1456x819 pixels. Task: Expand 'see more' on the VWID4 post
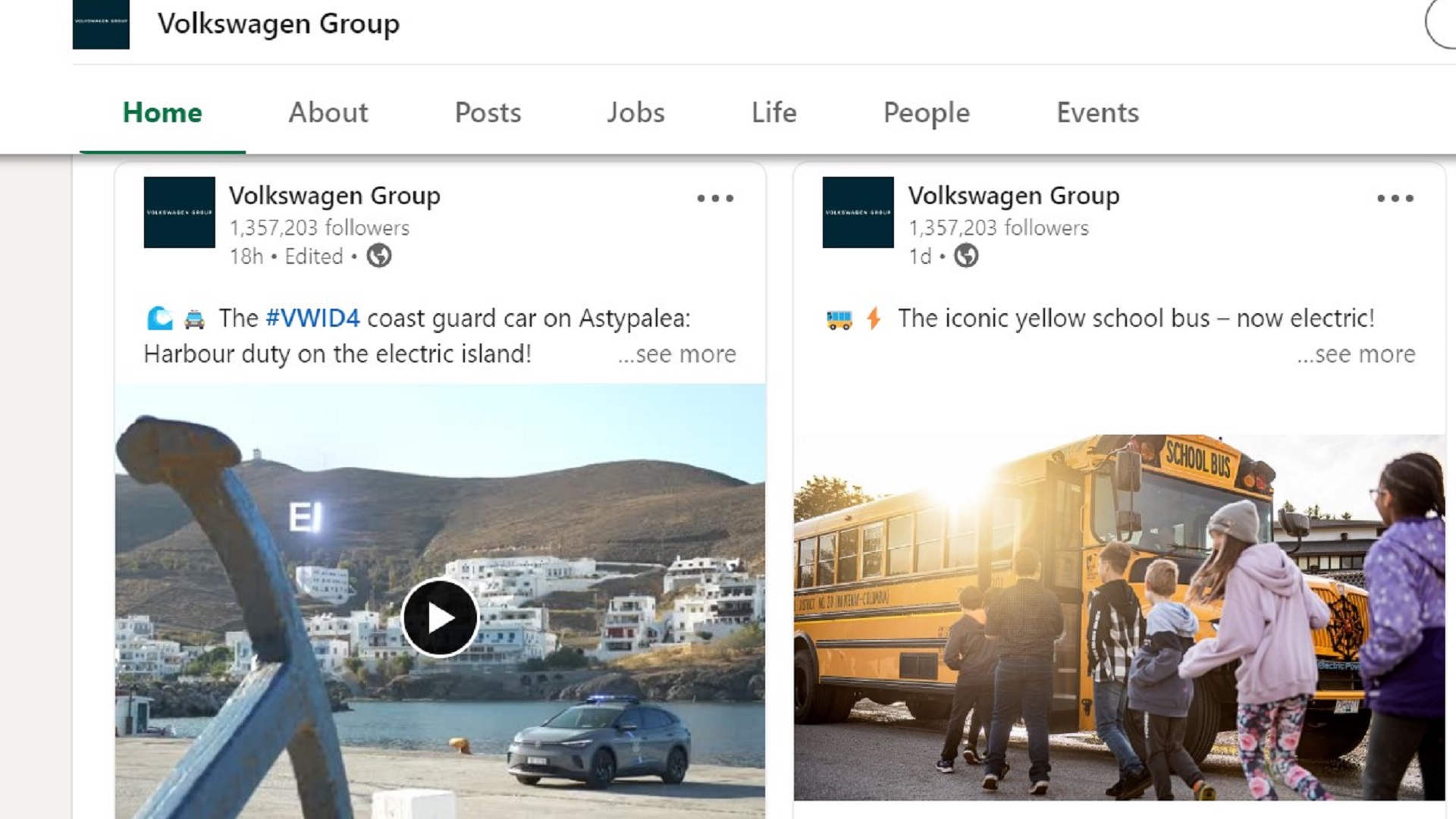click(676, 354)
